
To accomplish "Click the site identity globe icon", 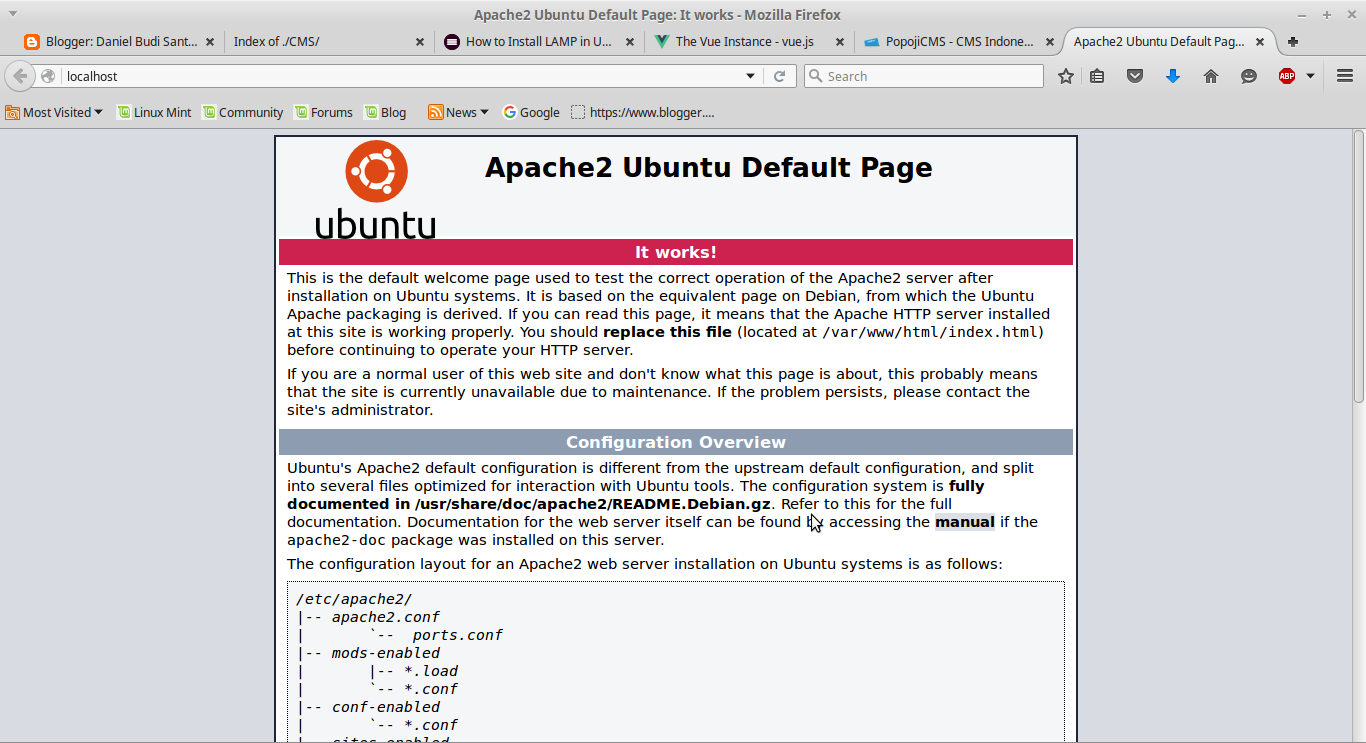I will point(48,76).
